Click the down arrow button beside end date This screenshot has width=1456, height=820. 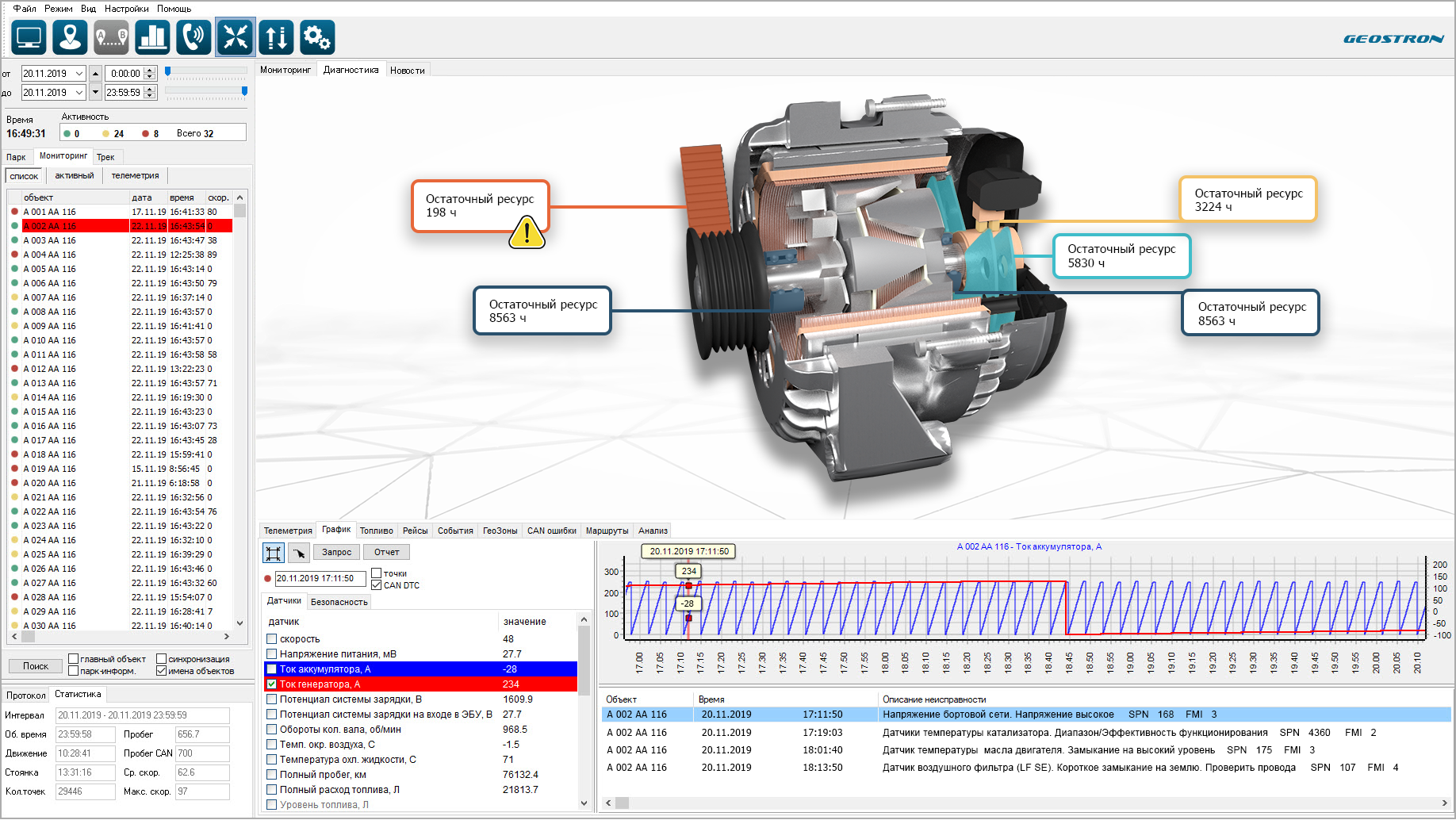coord(96,93)
